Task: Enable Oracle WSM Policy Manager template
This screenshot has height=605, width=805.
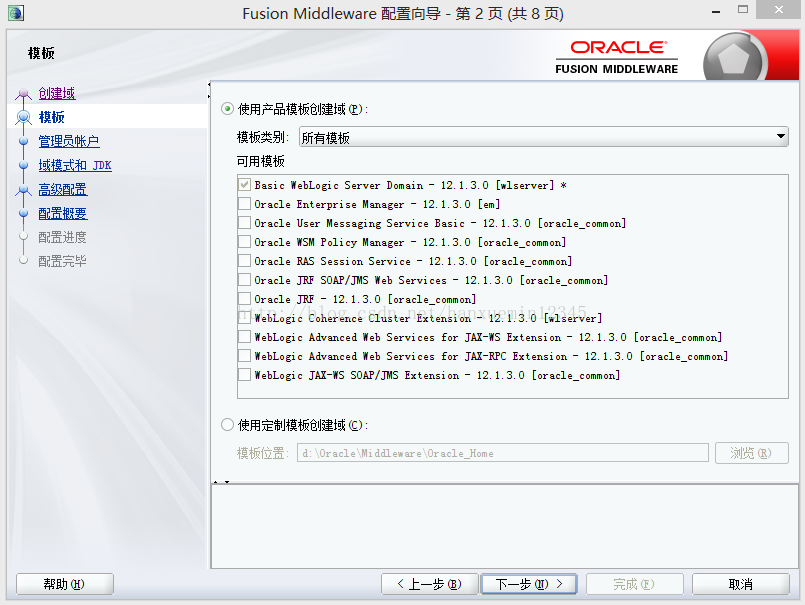Action: [x=244, y=242]
